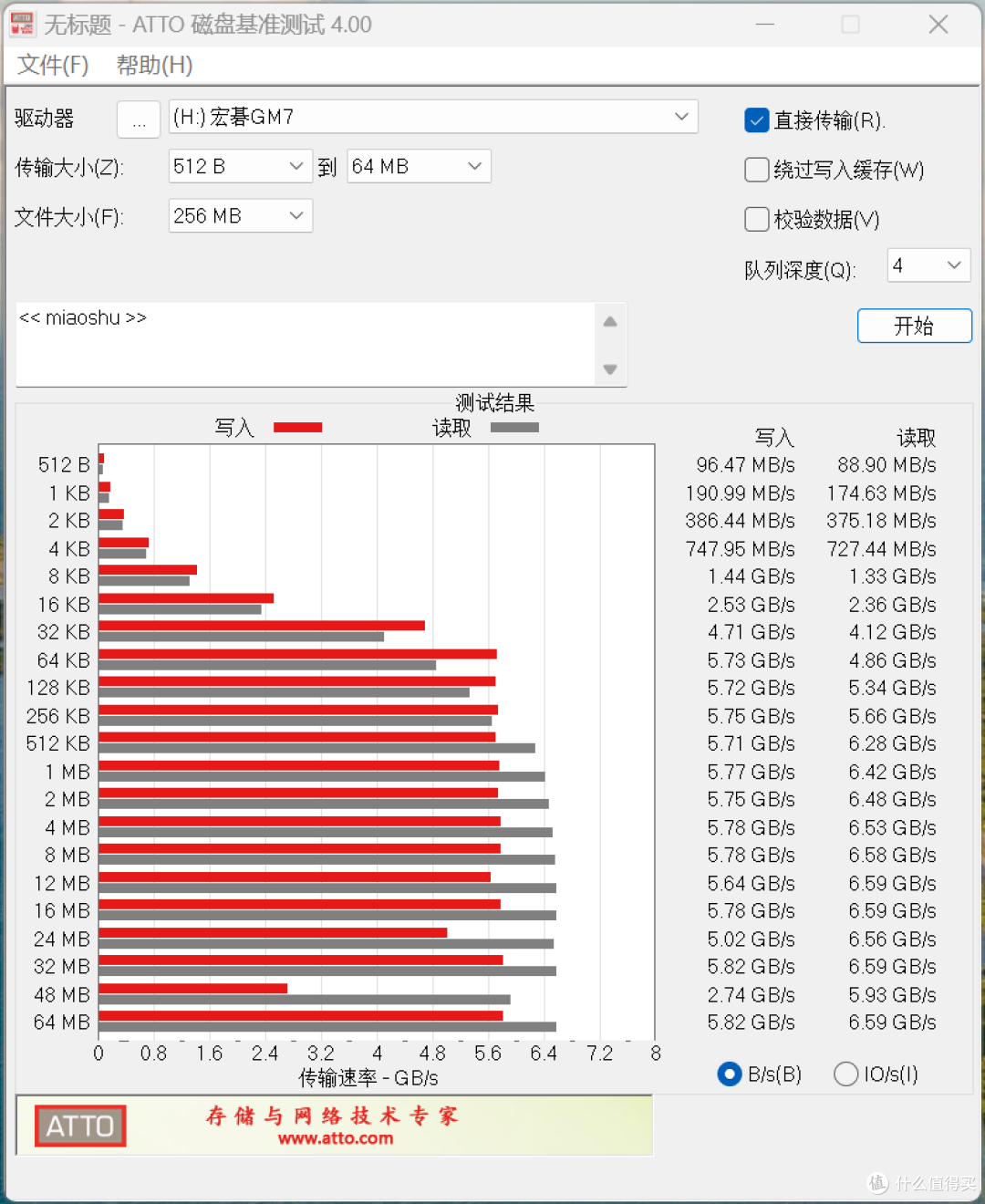Enable the 校验数据(V) checkbox

click(756, 219)
